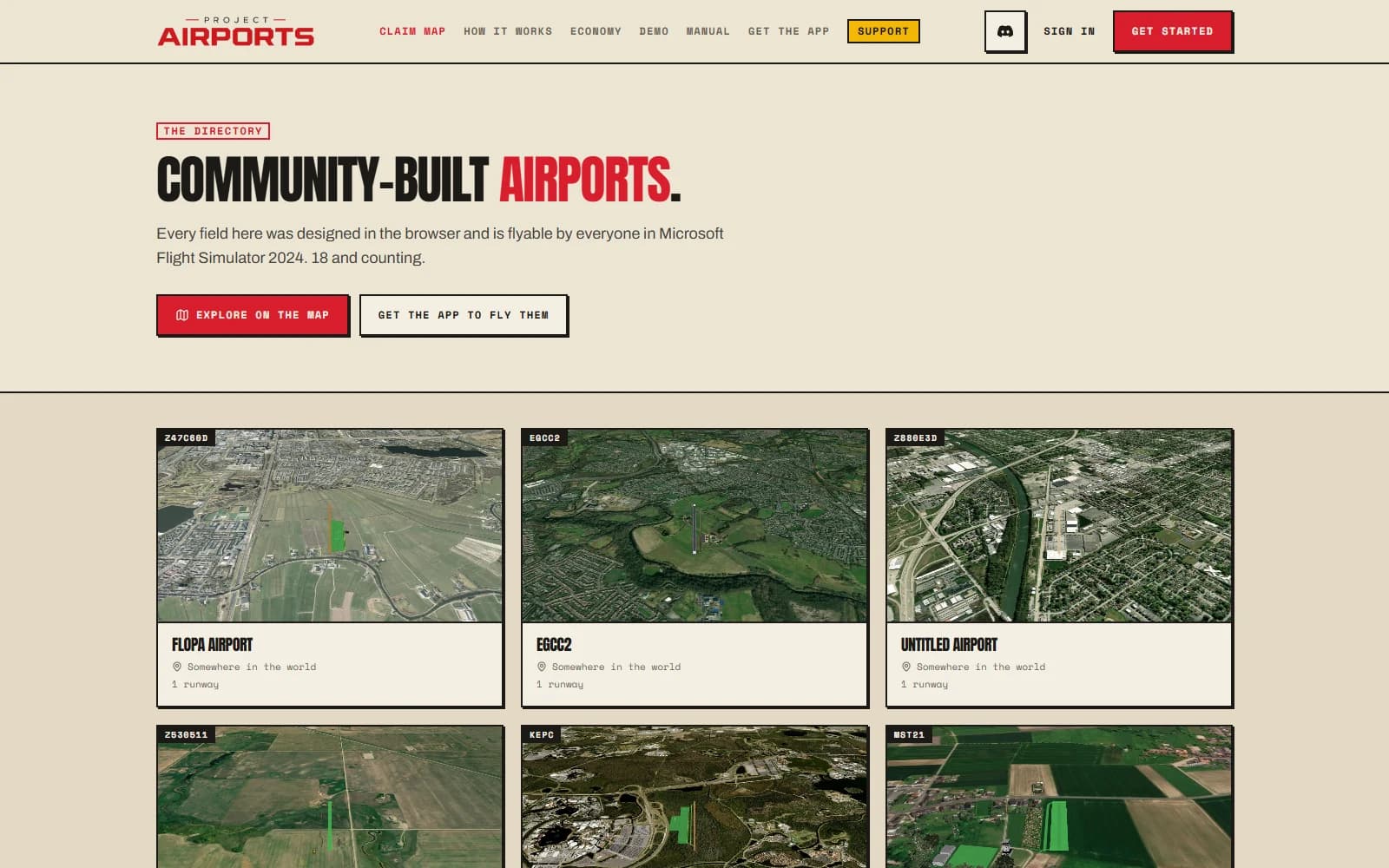Open EGCC2 airport satellite thumbnail
The height and width of the screenshot is (868, 1389).
694,526
